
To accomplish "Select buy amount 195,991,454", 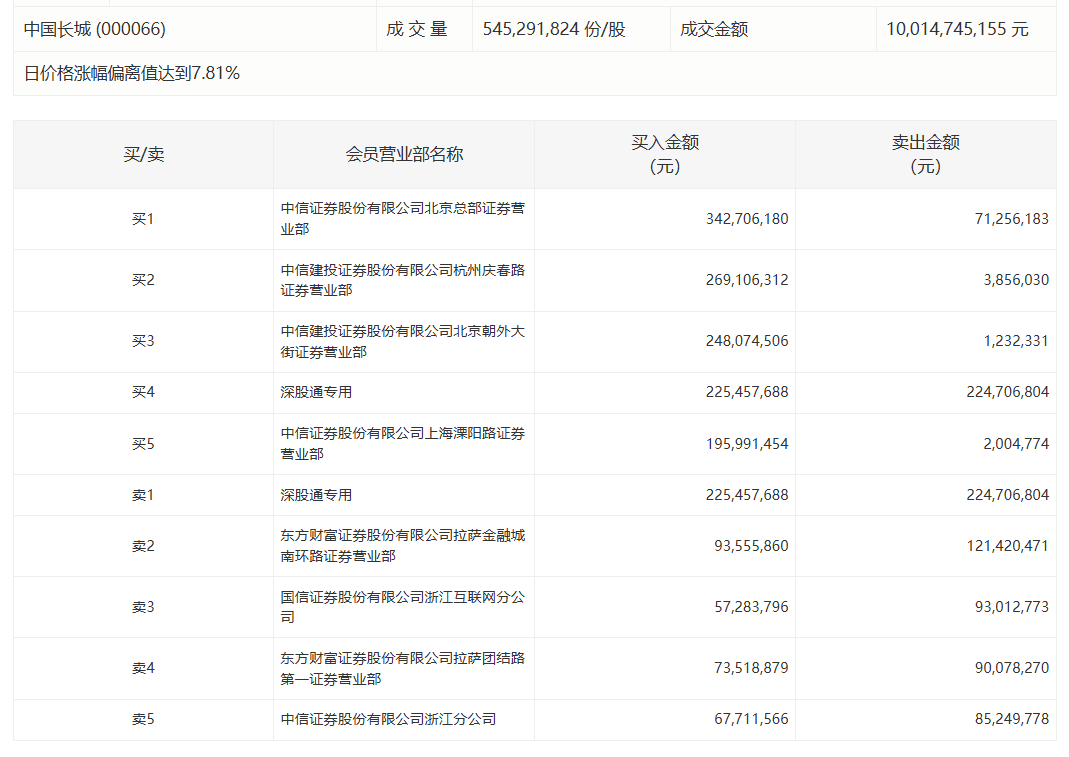I will pos(747,444).
